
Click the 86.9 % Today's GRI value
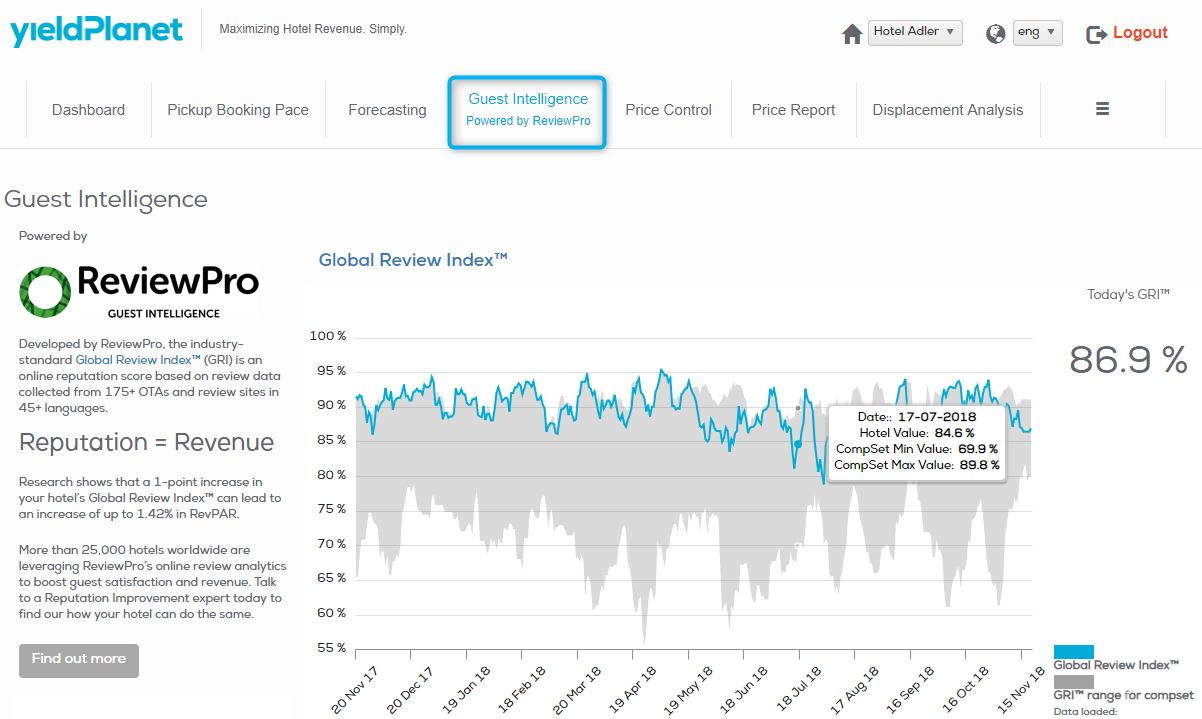coord(1129,359)
